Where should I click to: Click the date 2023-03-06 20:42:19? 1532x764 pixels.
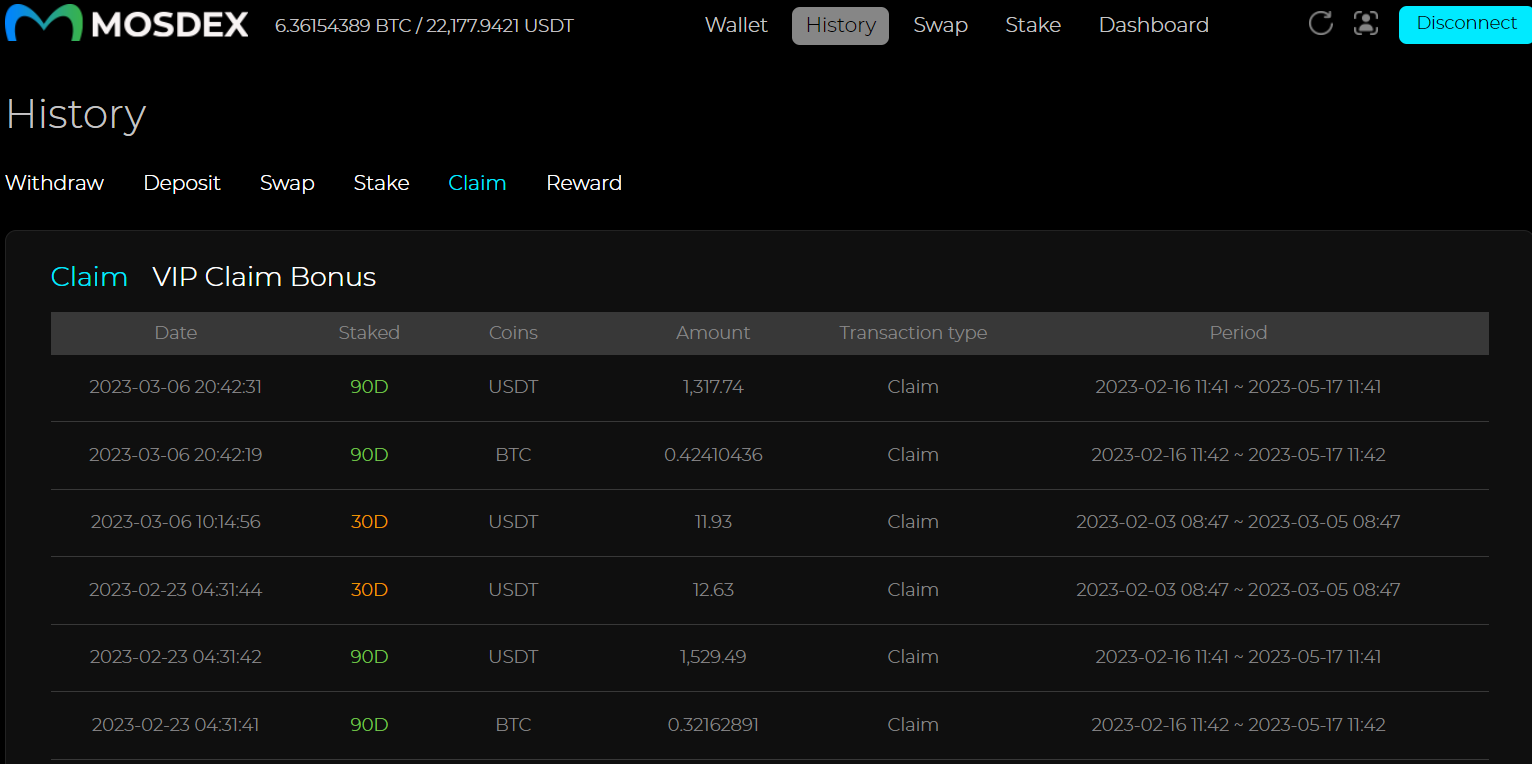pos(175,455)
